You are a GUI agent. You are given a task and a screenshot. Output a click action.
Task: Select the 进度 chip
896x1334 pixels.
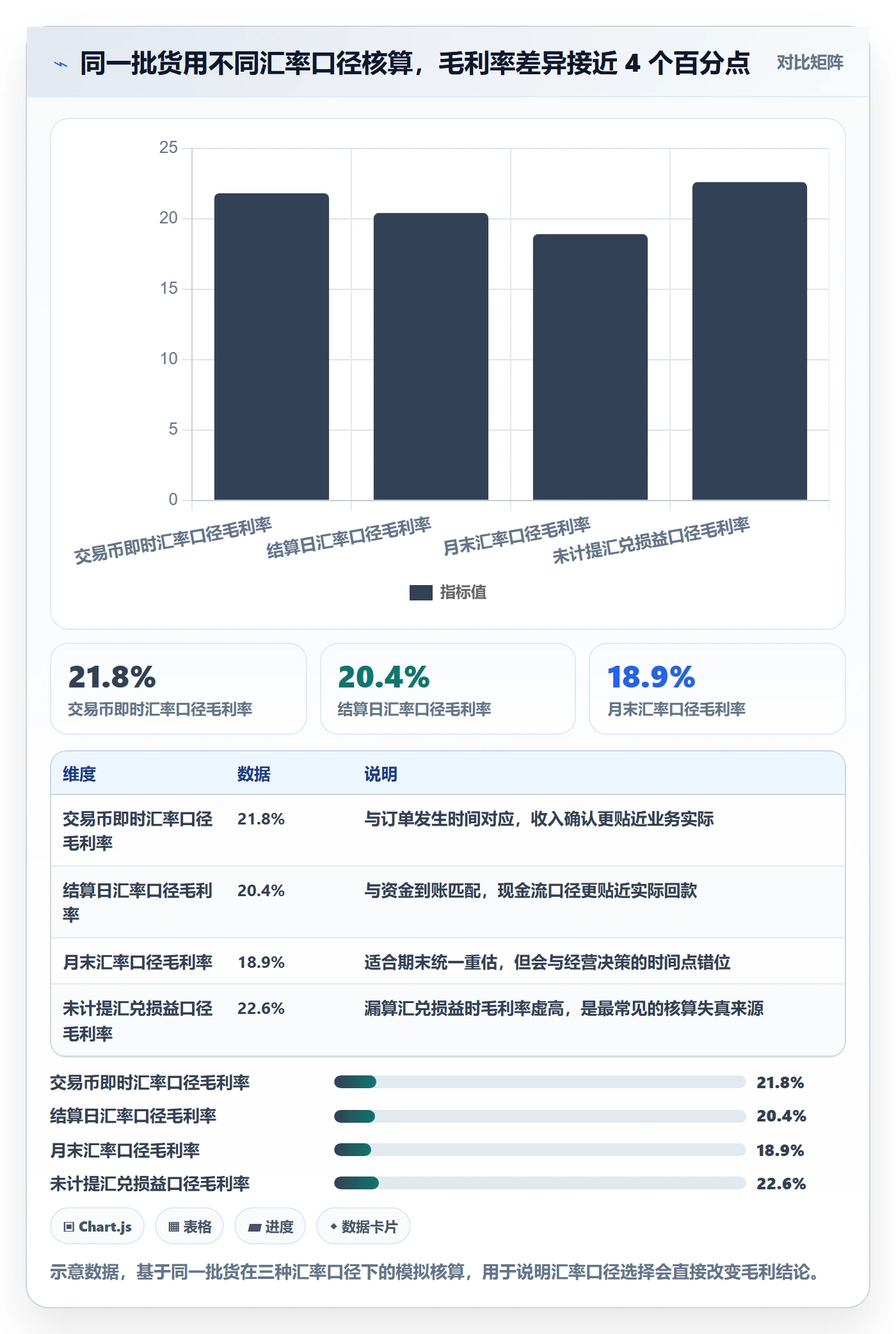[270, 1226]
